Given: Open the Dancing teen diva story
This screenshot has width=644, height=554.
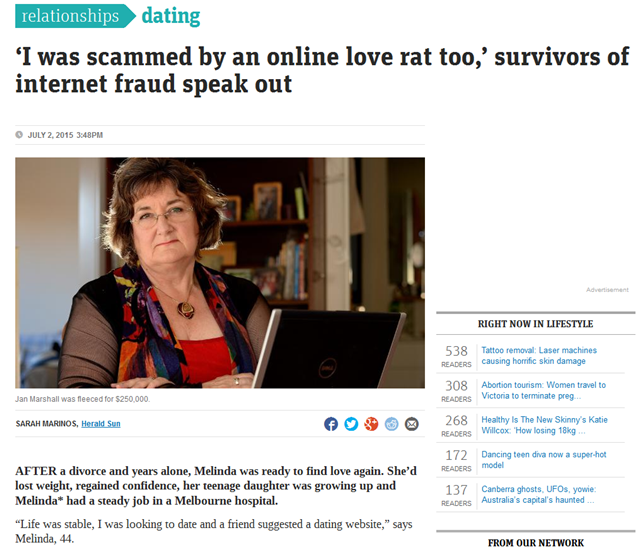Looking at the screenshot, I should point(544,460).
